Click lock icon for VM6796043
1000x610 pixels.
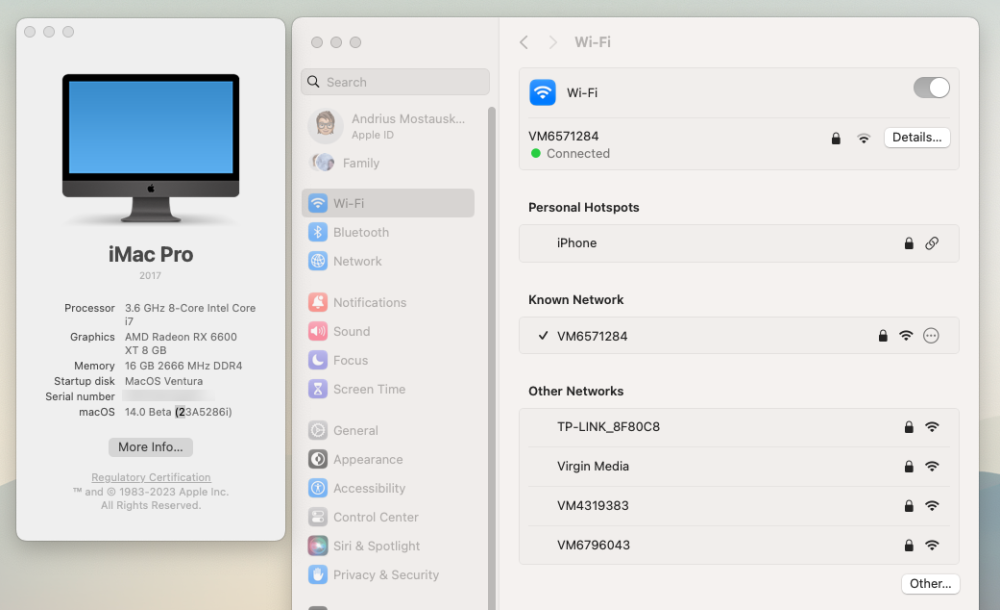coord(909,546)
